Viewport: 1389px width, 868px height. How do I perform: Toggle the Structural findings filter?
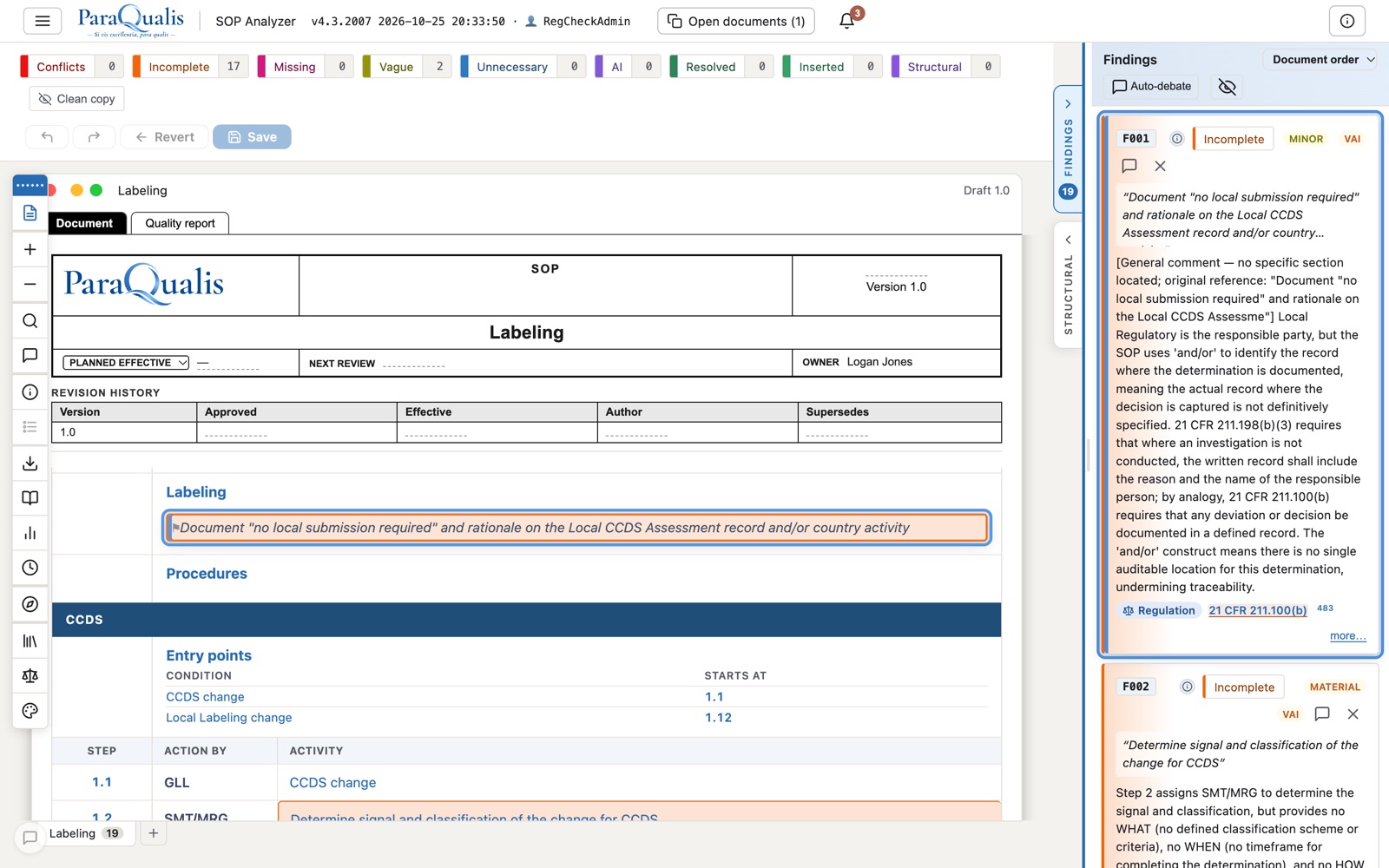(945, 67)
